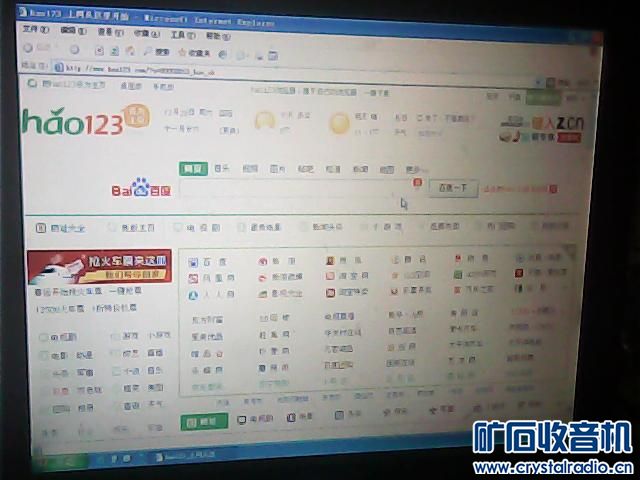
Task: Click the 加入Z.cn advertisement banner
Action: click(x=542, y=128)
